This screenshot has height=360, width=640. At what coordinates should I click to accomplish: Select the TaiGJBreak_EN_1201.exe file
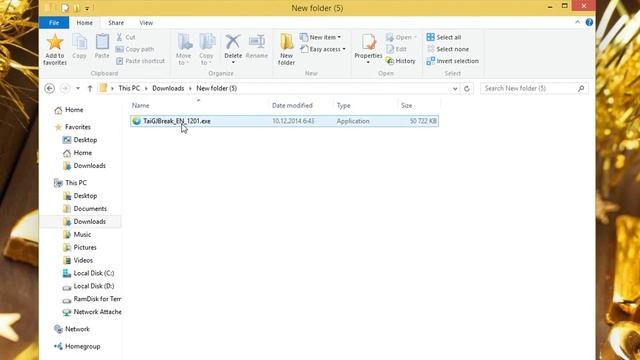[x=284, y=121]
